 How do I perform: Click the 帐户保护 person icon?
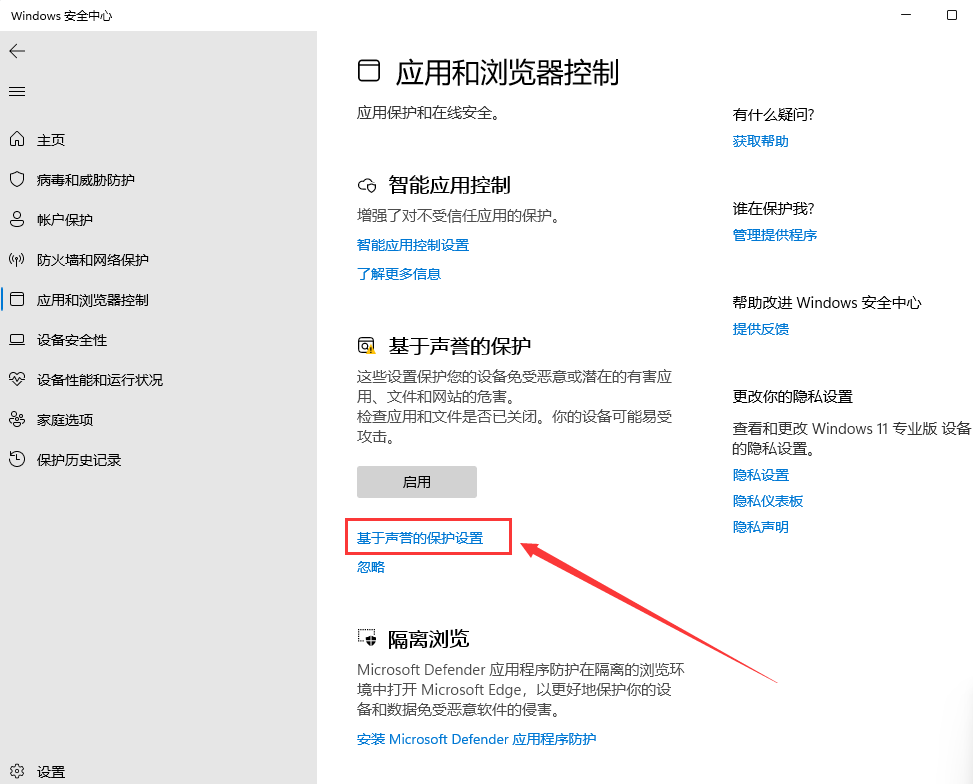pos(17,220)
